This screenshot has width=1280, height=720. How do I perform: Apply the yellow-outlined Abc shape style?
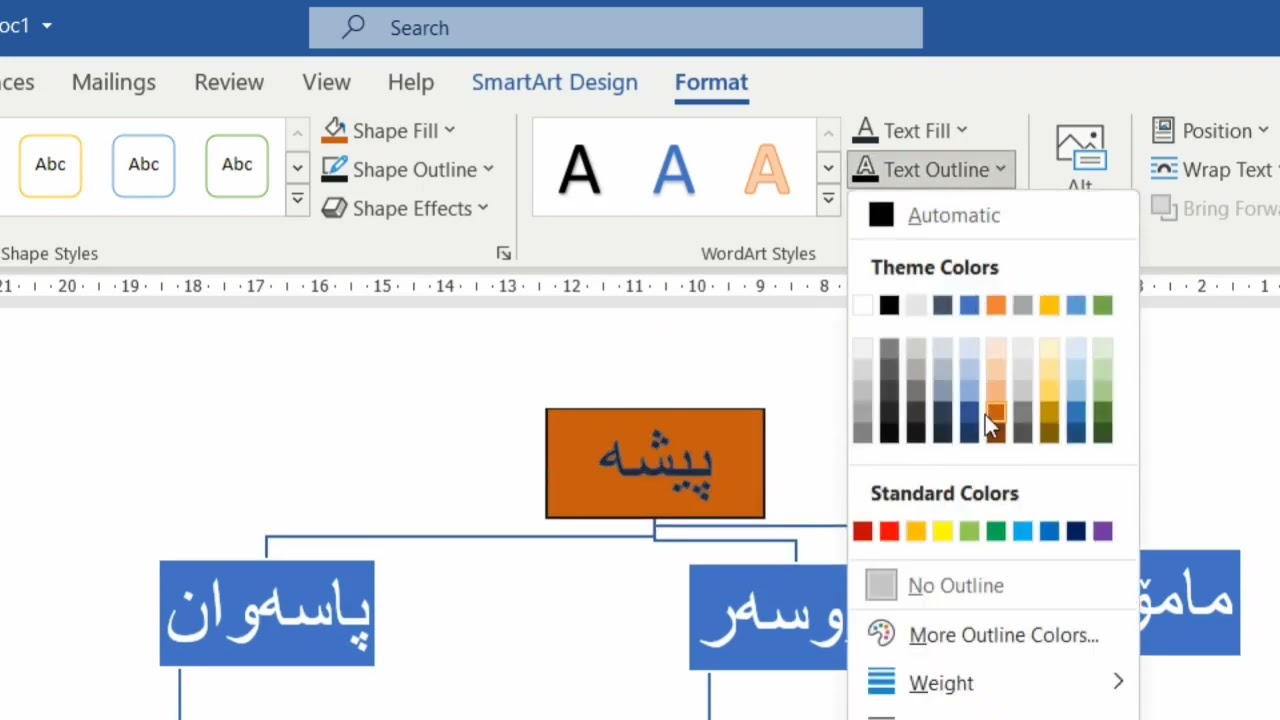point(50,165)
